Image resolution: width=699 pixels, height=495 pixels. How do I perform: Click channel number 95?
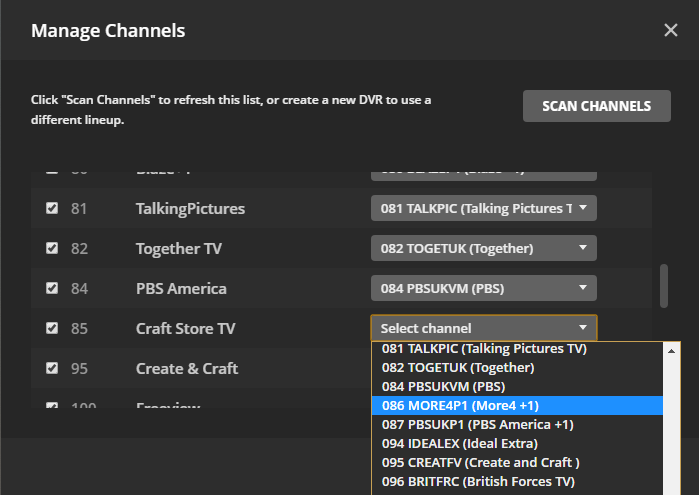click(79, 369)
